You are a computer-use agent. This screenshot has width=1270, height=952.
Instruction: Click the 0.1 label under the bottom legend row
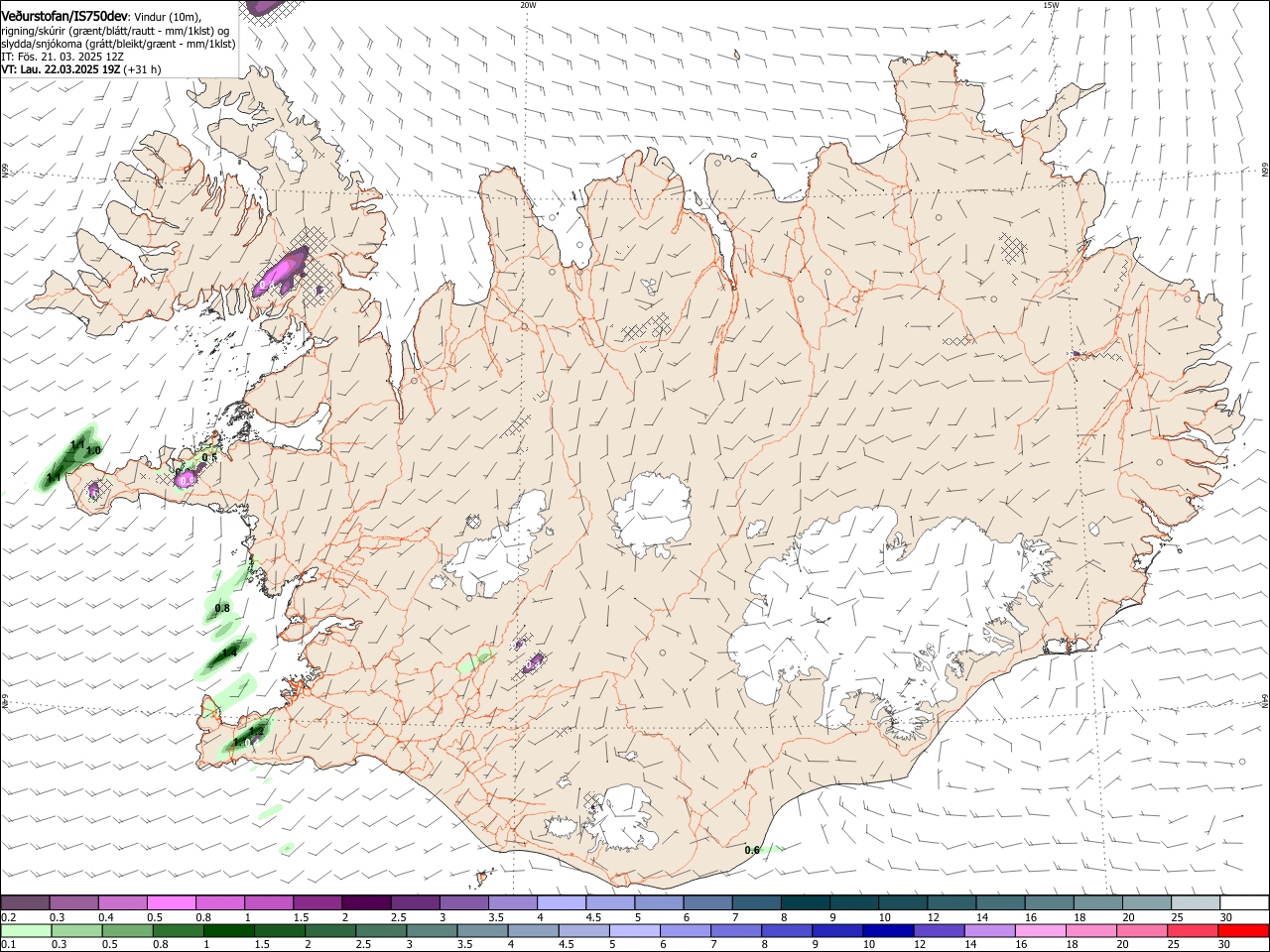point(9,945)
